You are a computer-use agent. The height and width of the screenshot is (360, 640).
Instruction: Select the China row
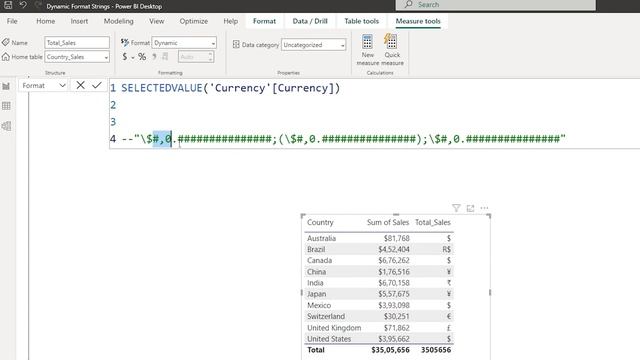379,271
